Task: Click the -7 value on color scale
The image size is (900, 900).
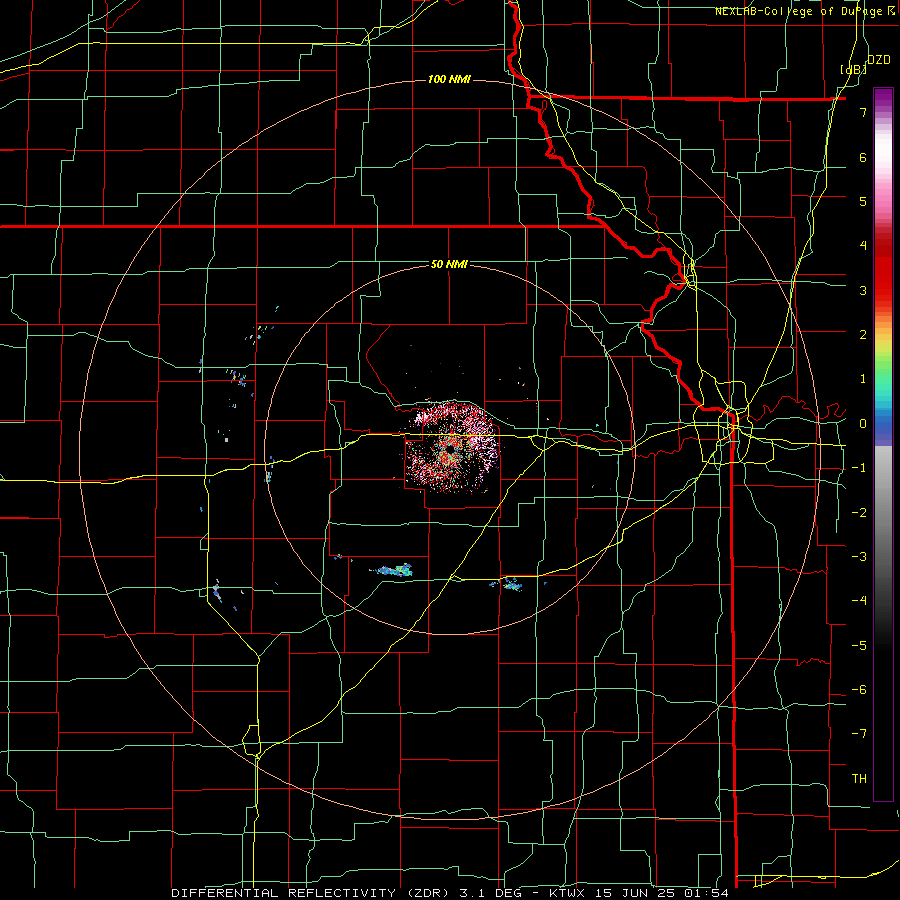Action: tap(859, 734)
